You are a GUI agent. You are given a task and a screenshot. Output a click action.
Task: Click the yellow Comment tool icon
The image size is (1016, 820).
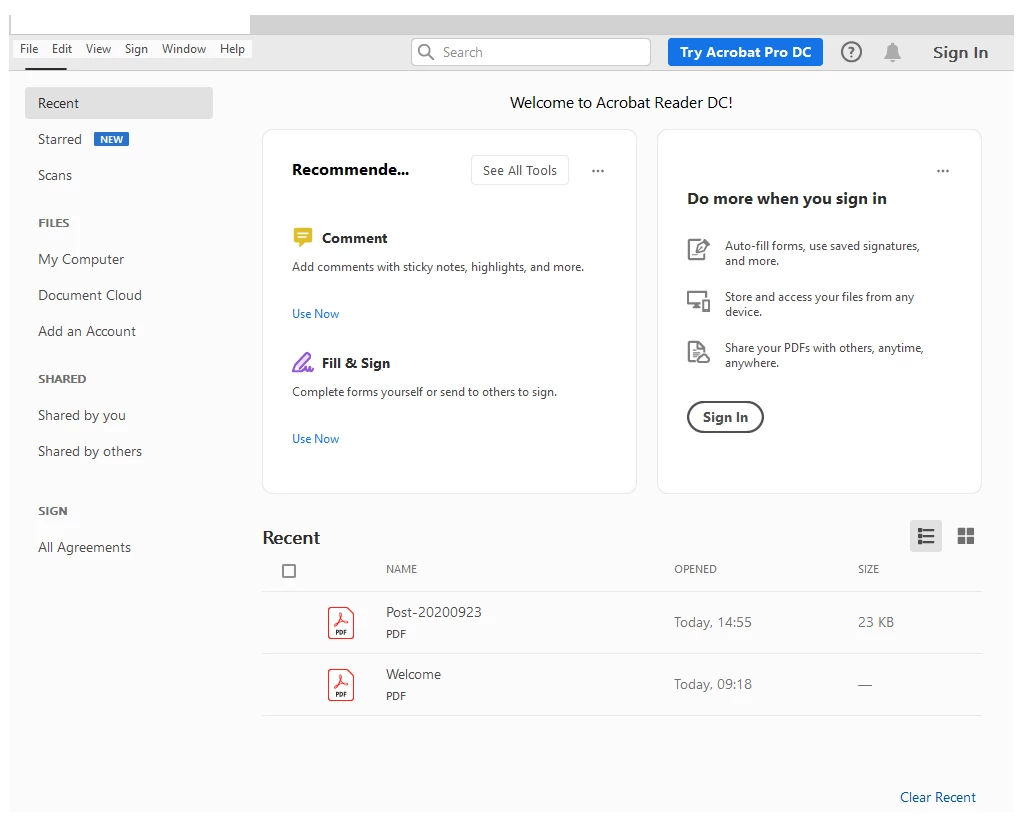pos(303,237)
